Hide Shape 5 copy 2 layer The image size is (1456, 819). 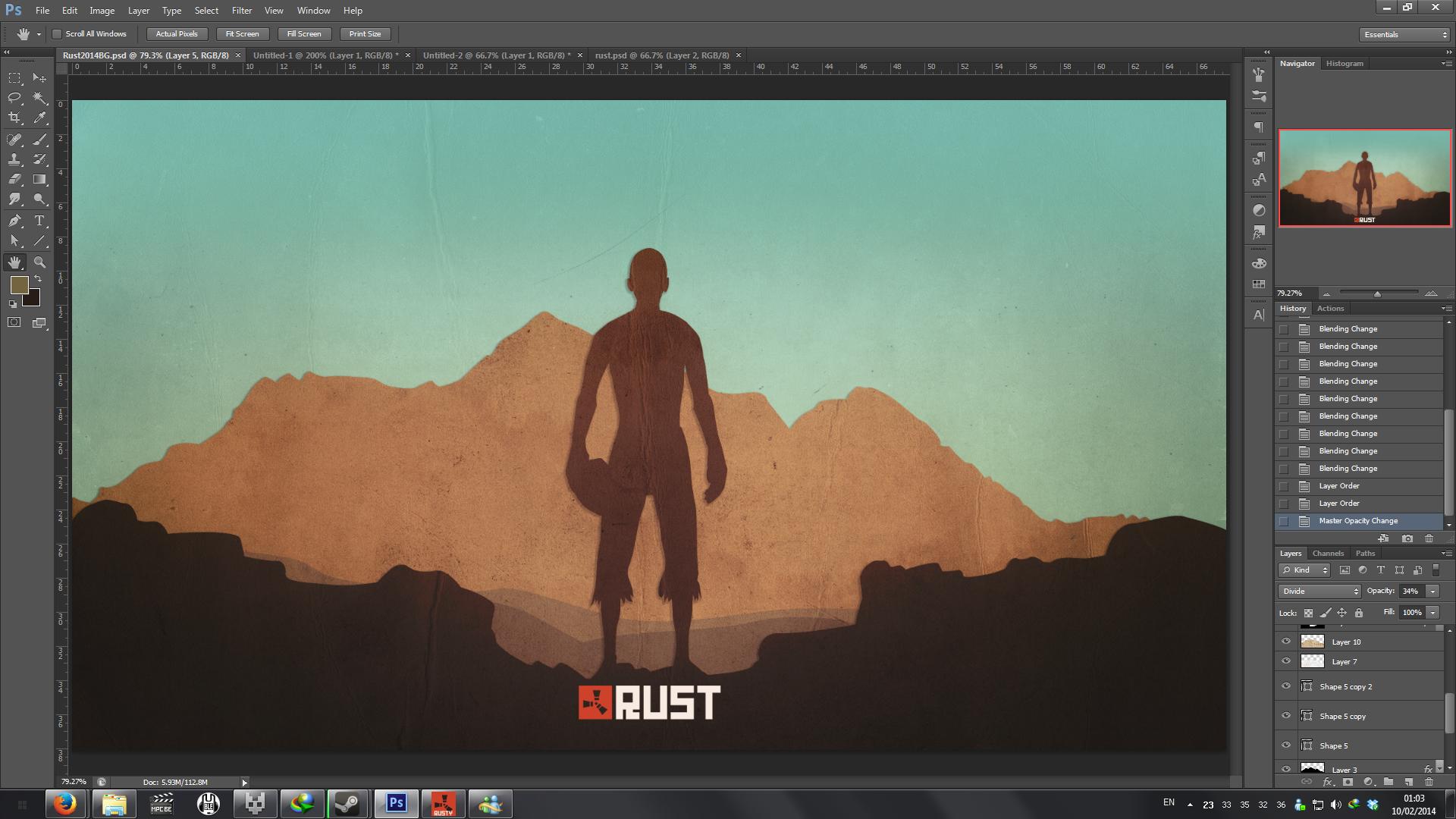[x=1286, y=686]
